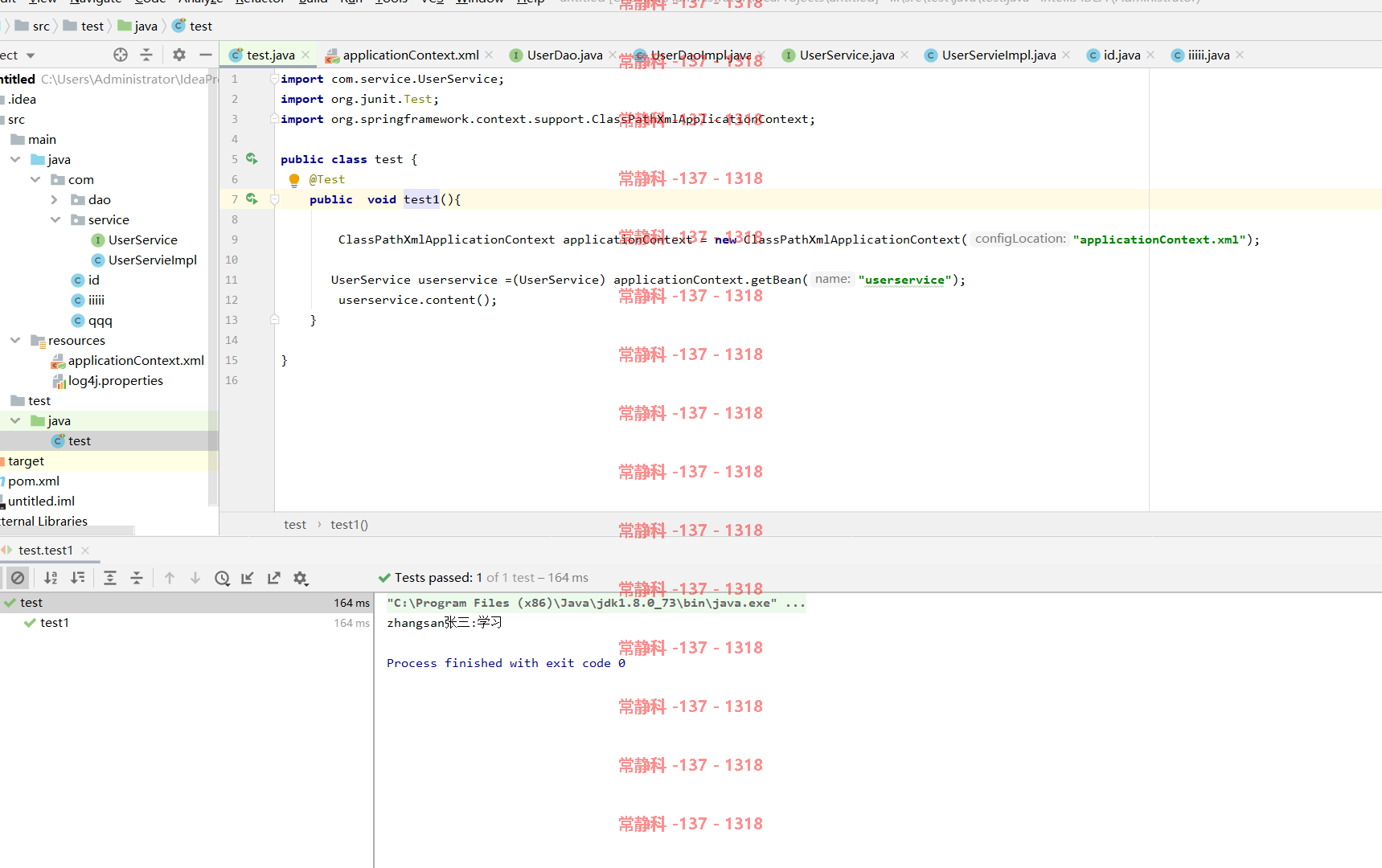This screenshot has width=1382, height=868.
Task: Import test results icon
Action: (x=248, y=578)
